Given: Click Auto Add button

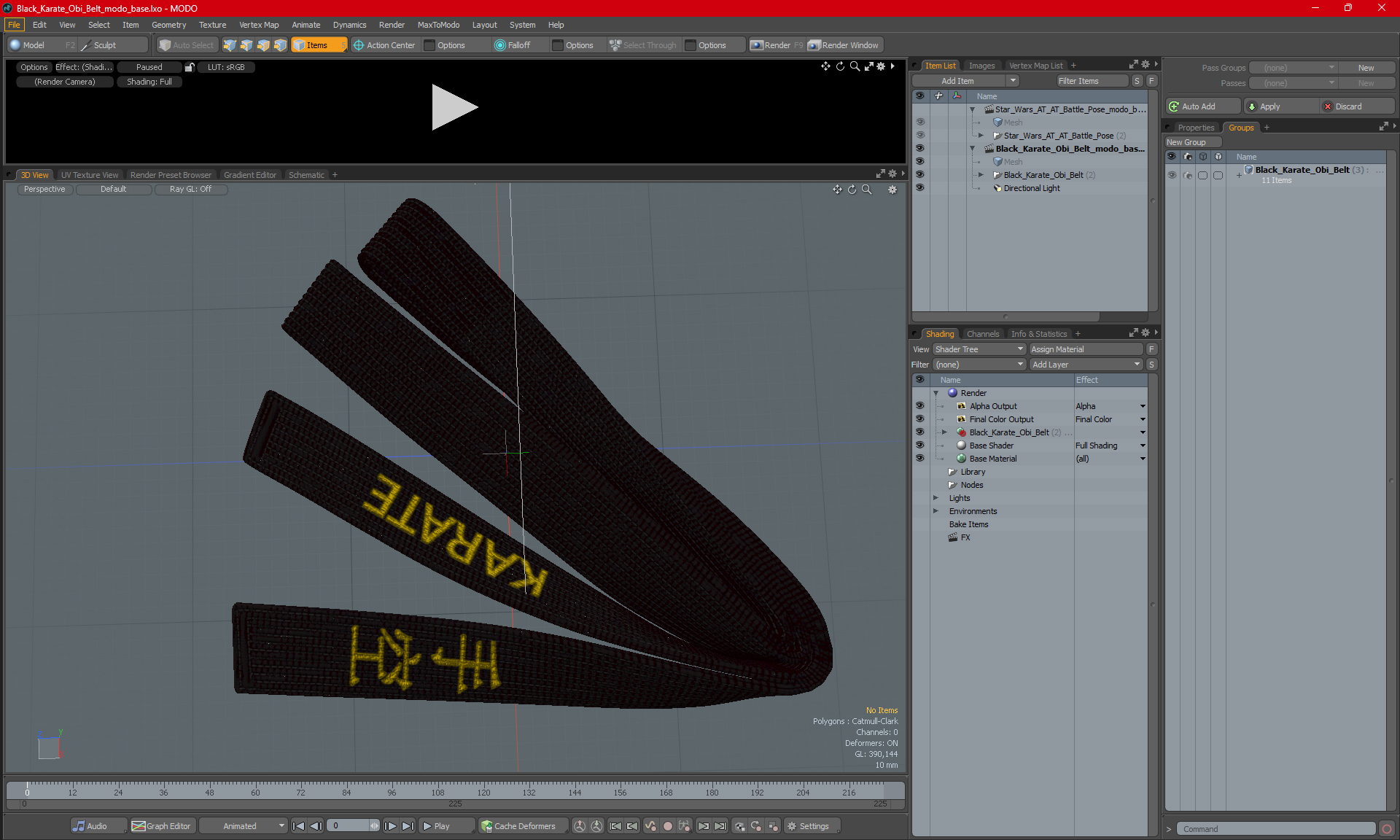Looking at the screenshot, I should point(1202,106).
